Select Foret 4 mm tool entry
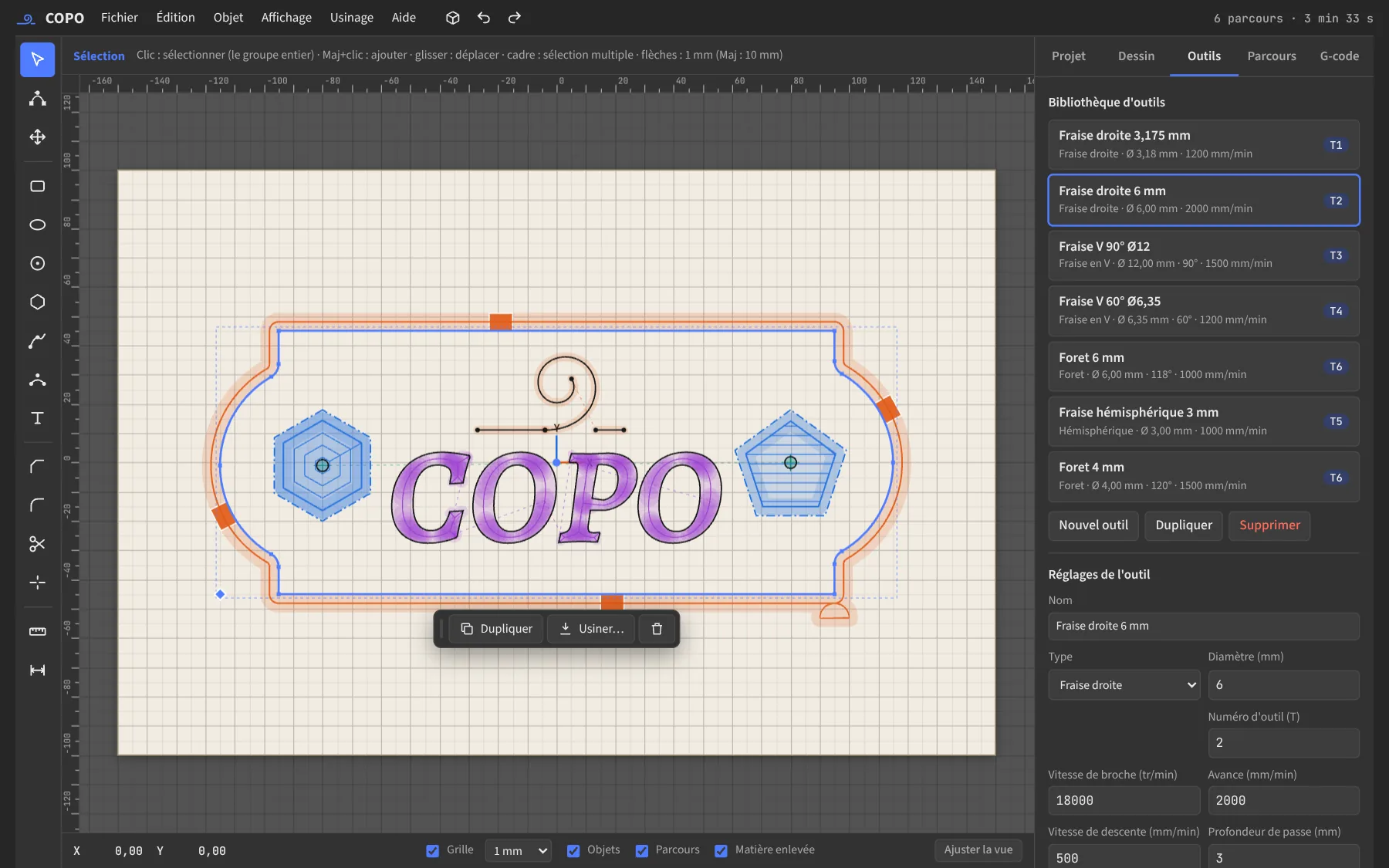 coord(1204,476)
